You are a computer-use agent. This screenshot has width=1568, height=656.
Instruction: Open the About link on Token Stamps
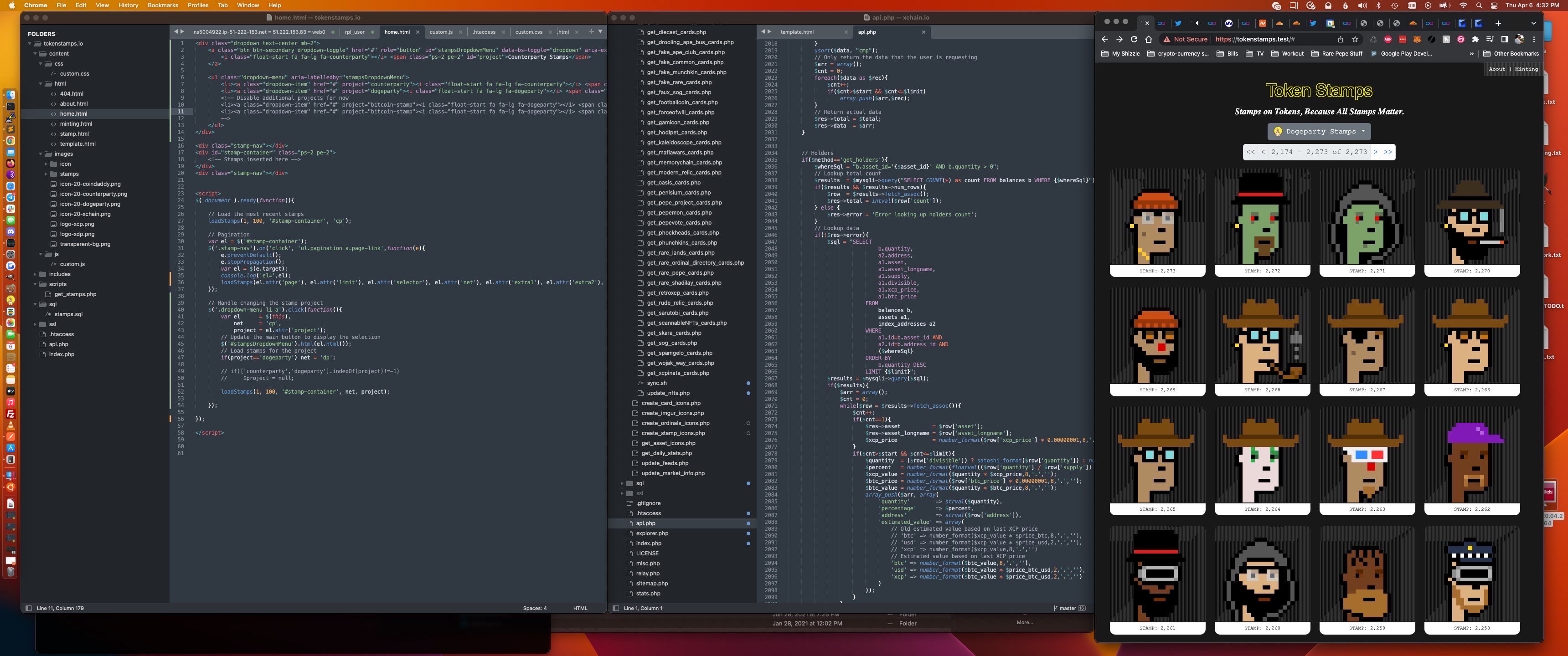(1497, 69)
